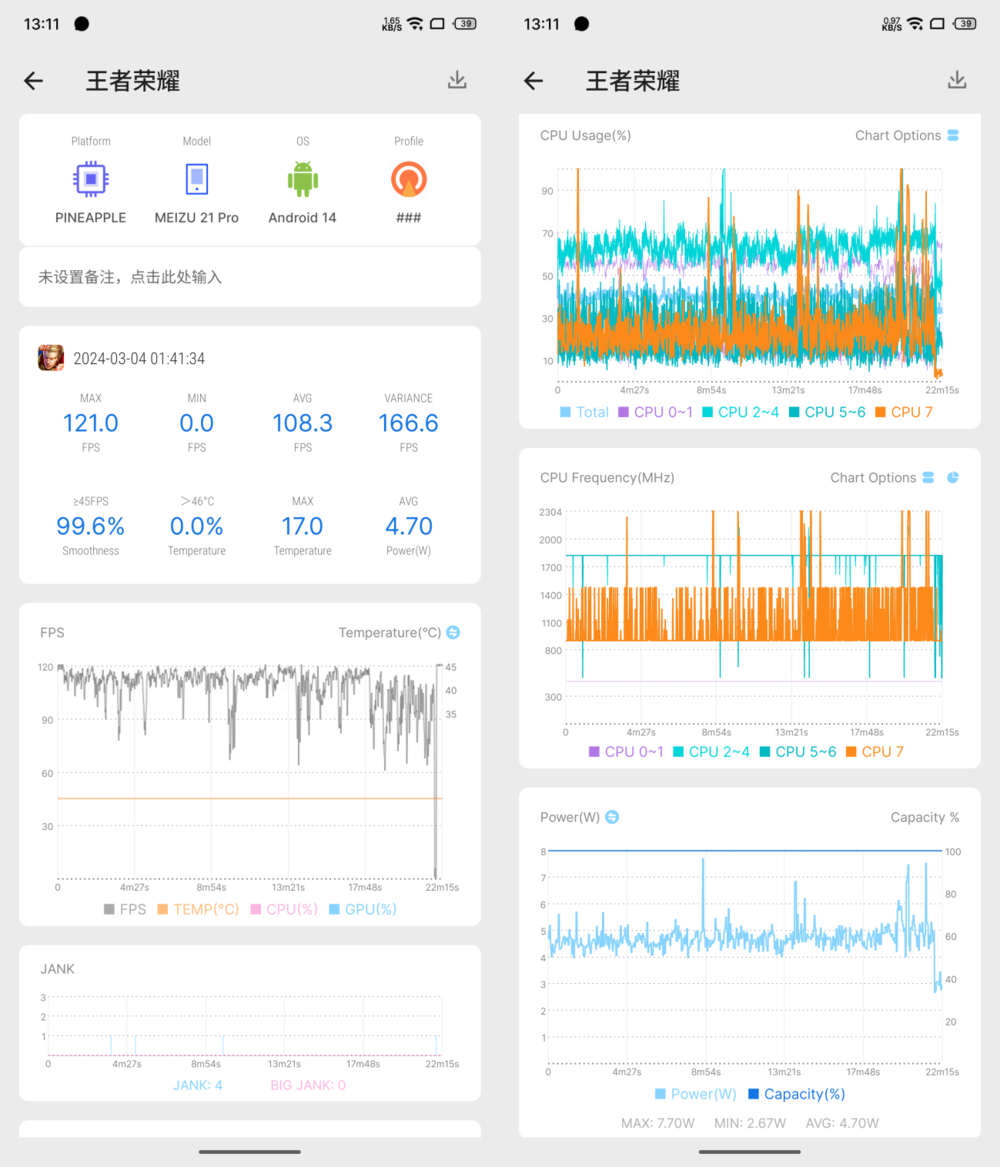The height and width of the screenshot is (1167, 1000).
Task: Switch FPS chart Temperature axis icon
Action: point(453,633)
